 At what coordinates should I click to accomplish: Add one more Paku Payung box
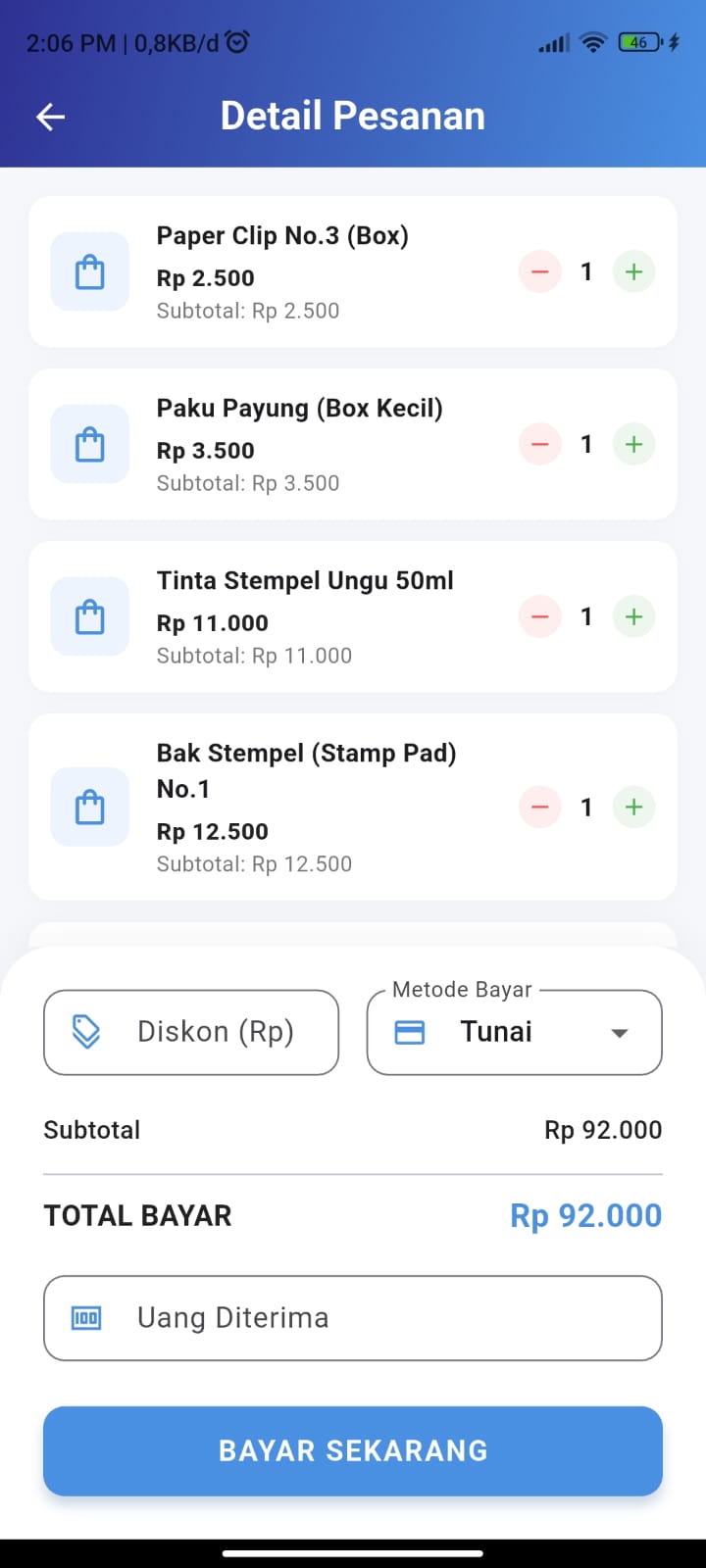(x=633, y=444)
